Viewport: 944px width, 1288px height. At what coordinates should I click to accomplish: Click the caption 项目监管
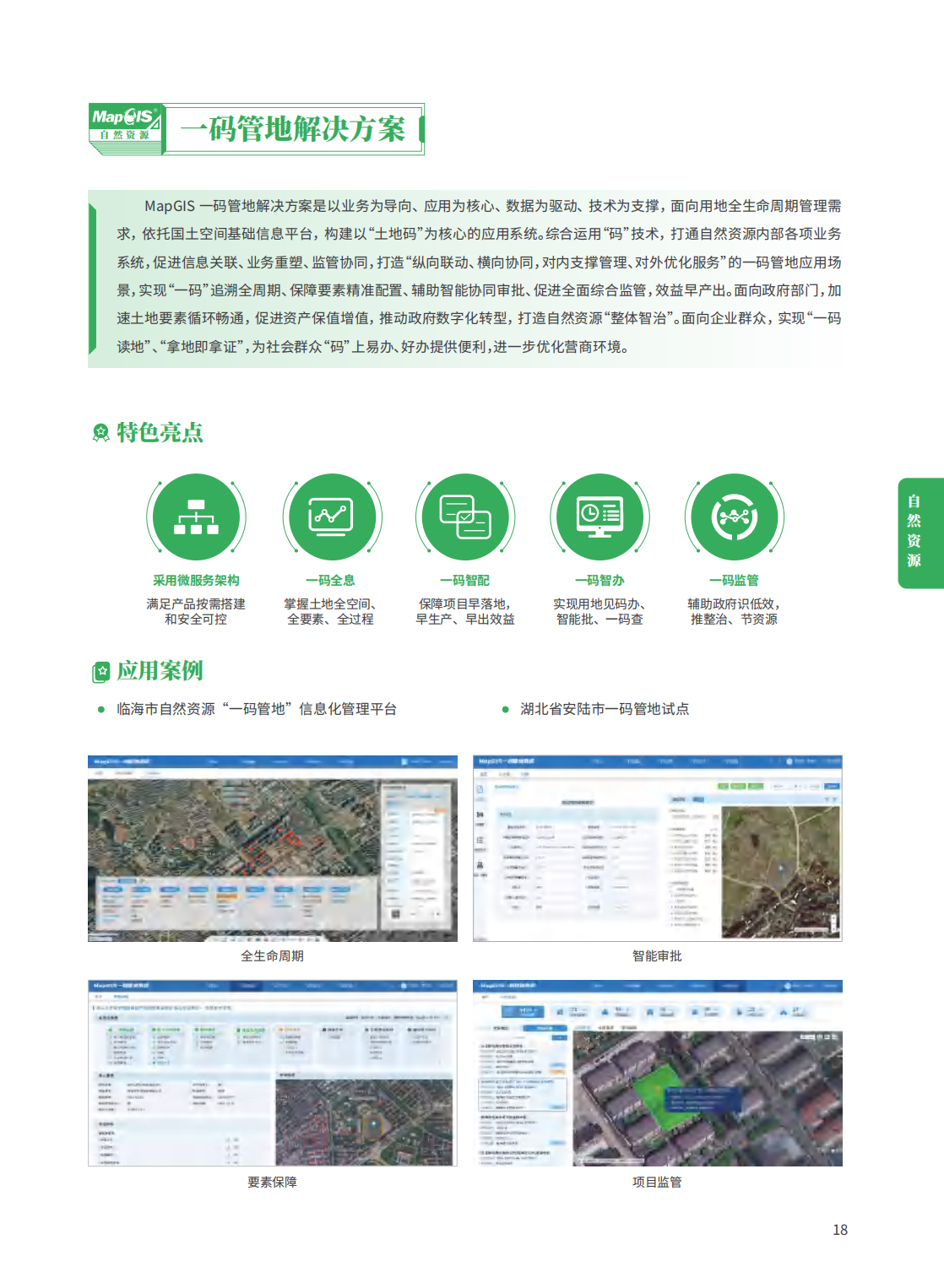pos(658,1182)
